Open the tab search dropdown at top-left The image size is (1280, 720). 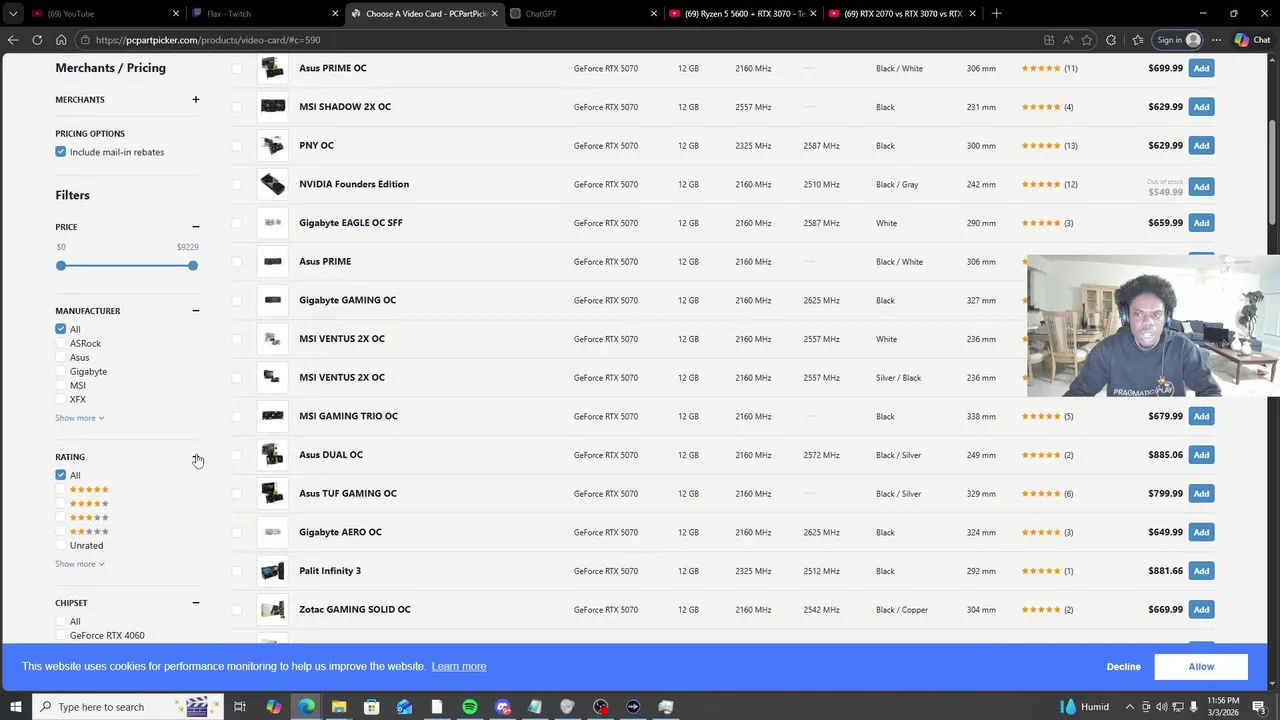13,14
